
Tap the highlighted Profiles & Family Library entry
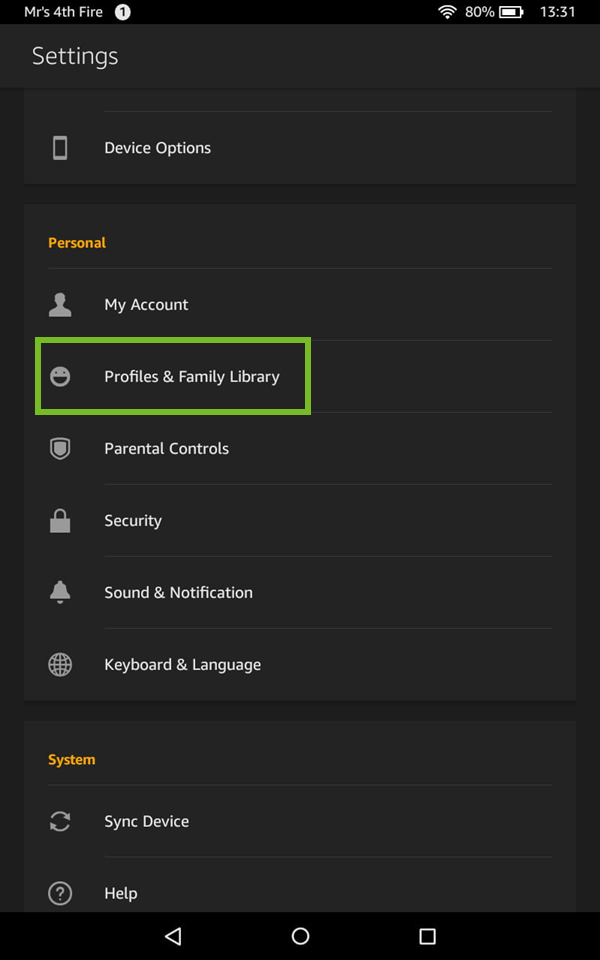click(x=192, y=376)
